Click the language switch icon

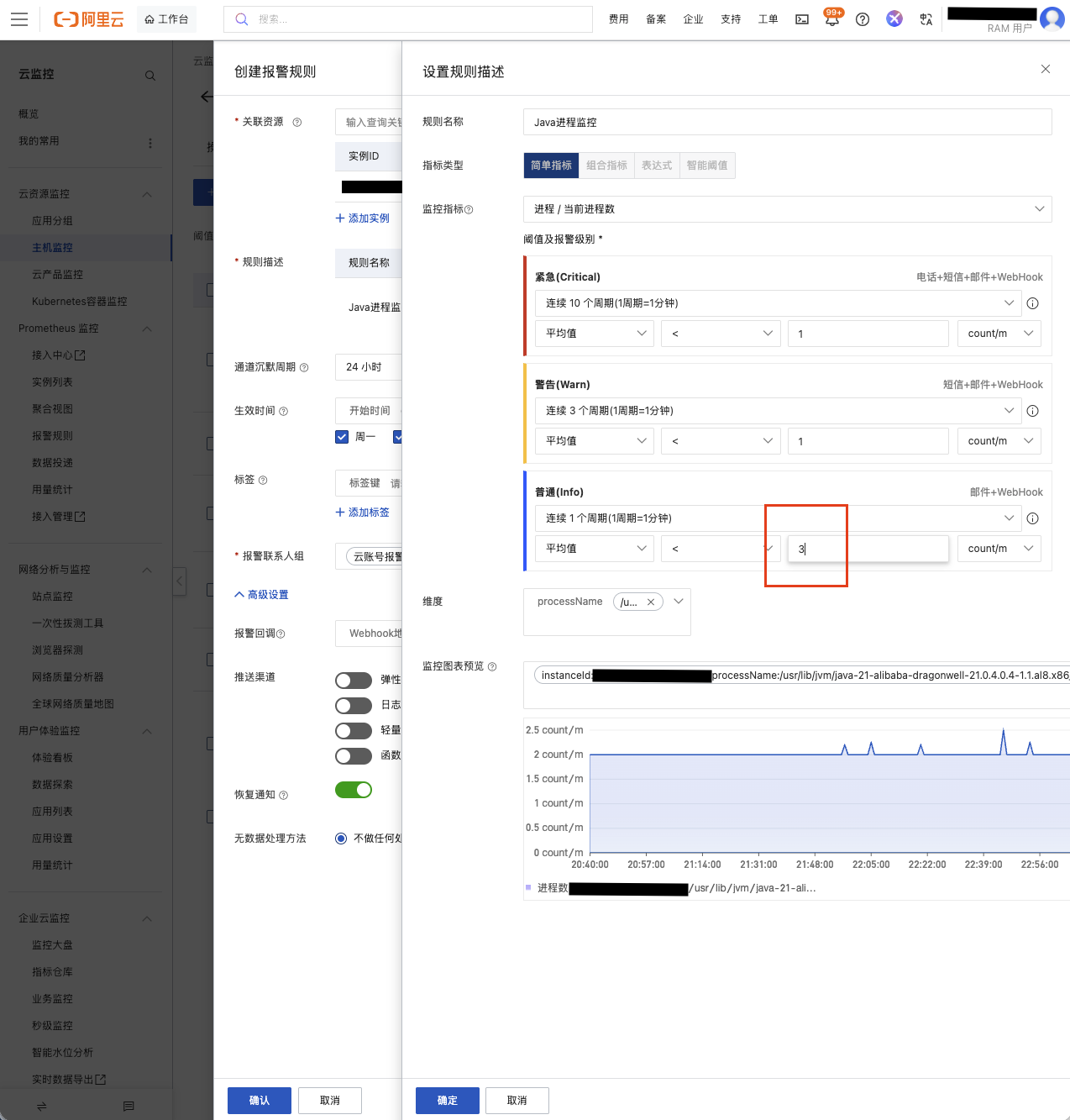pyautogui.click(x=926, y=18)
